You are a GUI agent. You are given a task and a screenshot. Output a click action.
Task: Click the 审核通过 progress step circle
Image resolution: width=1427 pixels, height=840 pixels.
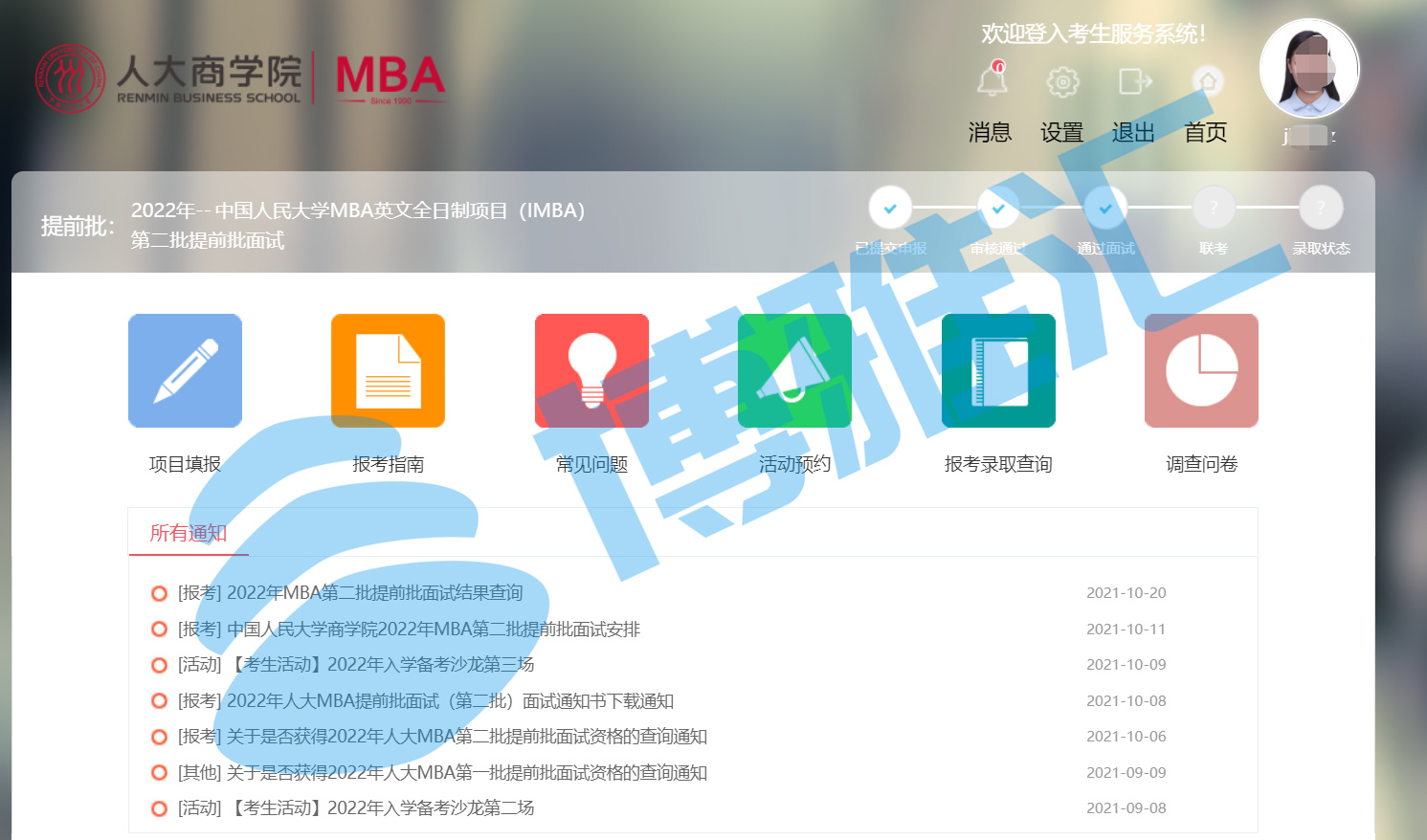click(x=998, y=208)
